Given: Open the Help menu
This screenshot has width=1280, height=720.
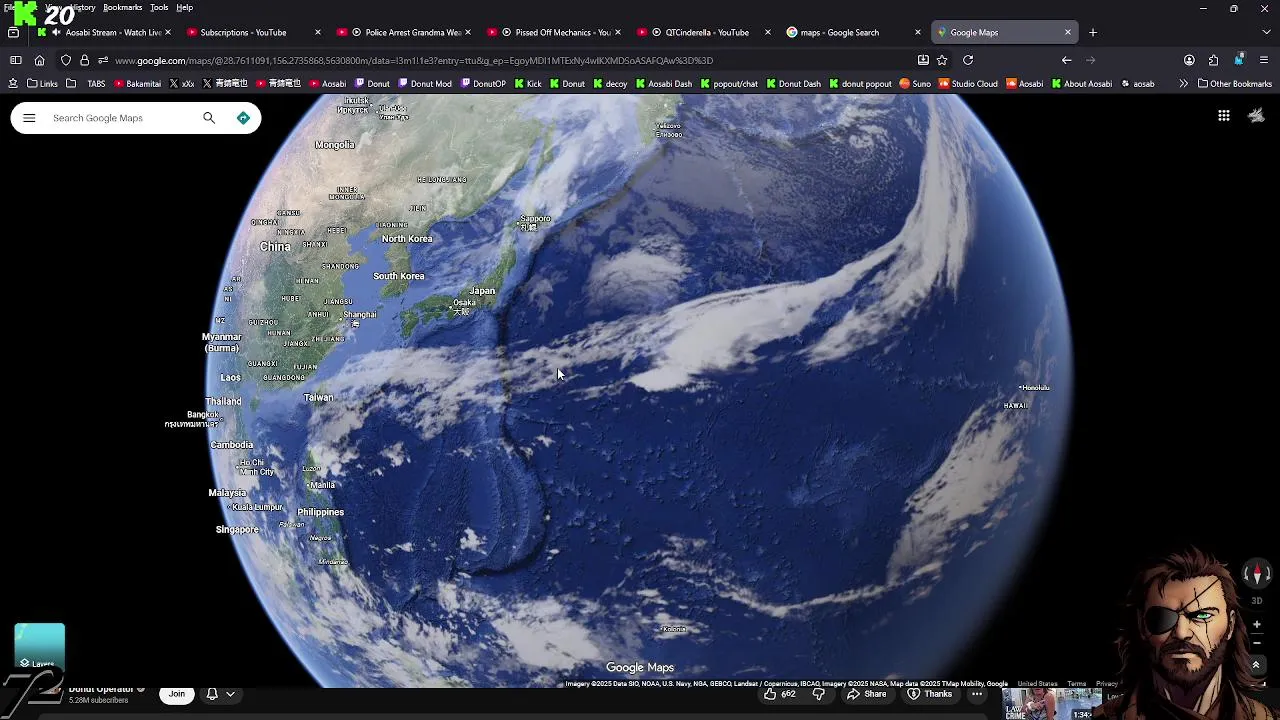Looking at the screenshot, I should (185, 7).
